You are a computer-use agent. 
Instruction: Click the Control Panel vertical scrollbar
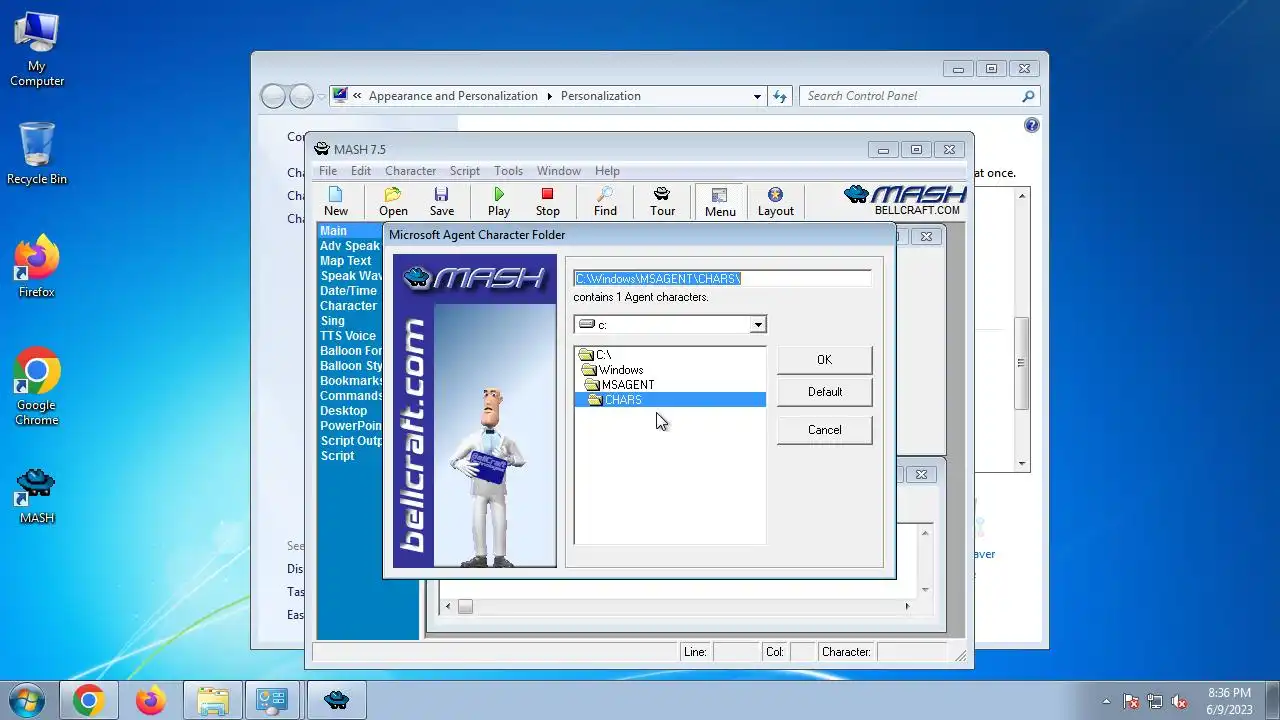1022,330
